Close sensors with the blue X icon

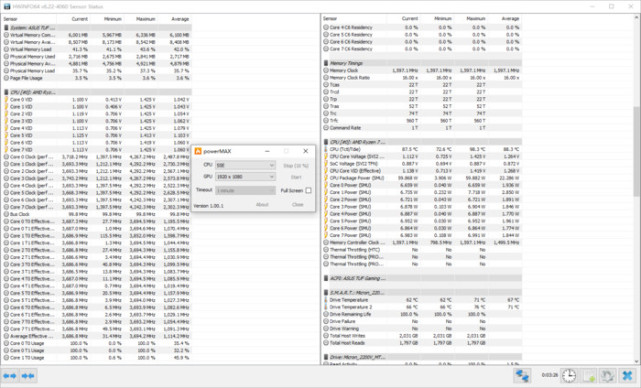click(x=627, y=375)
